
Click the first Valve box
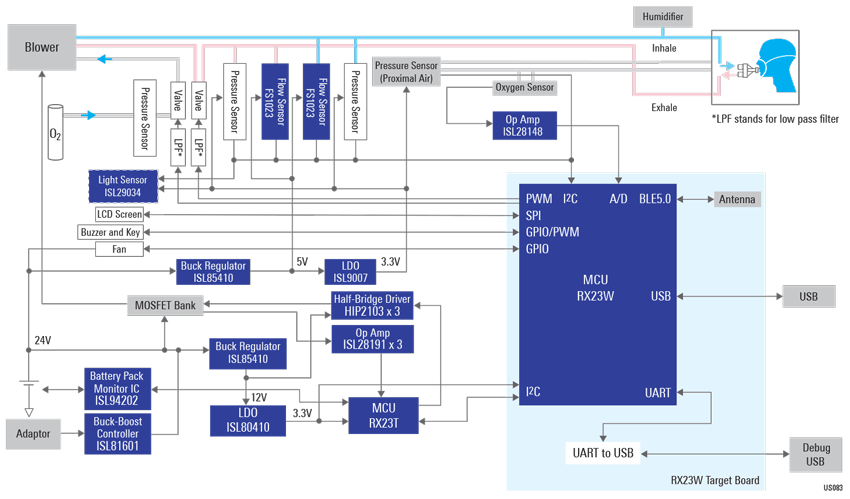(178, 100)
